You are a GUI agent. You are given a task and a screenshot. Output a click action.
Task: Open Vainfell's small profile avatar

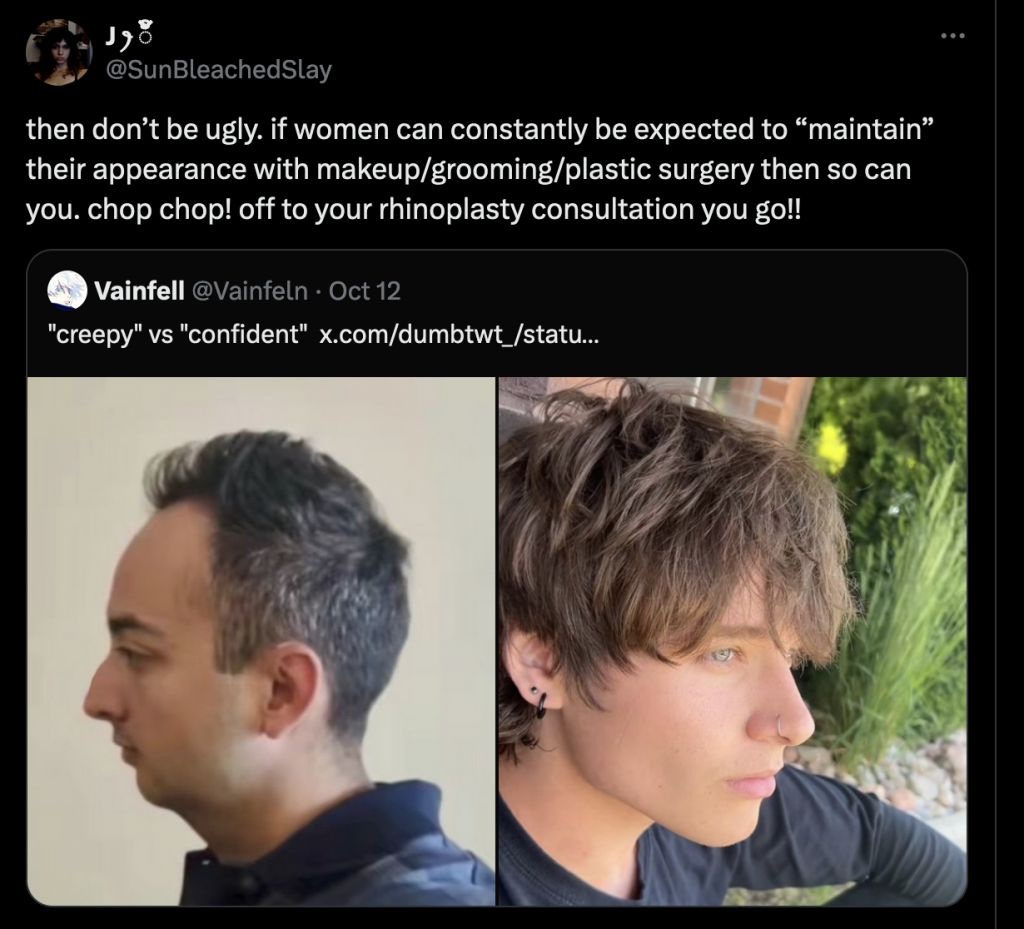67,290
